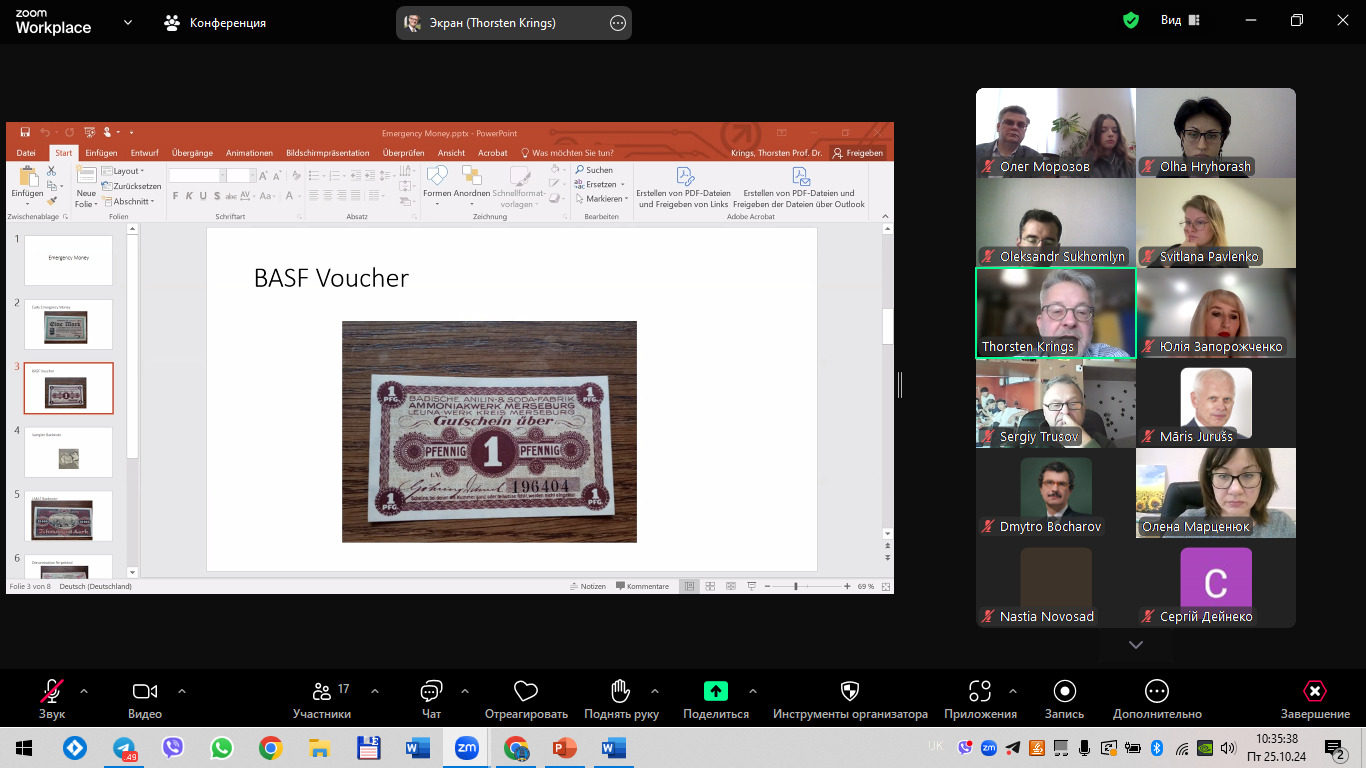Start camera with the Видео icon
This screenshot has width=1366, height=768.
pos(145,691)
